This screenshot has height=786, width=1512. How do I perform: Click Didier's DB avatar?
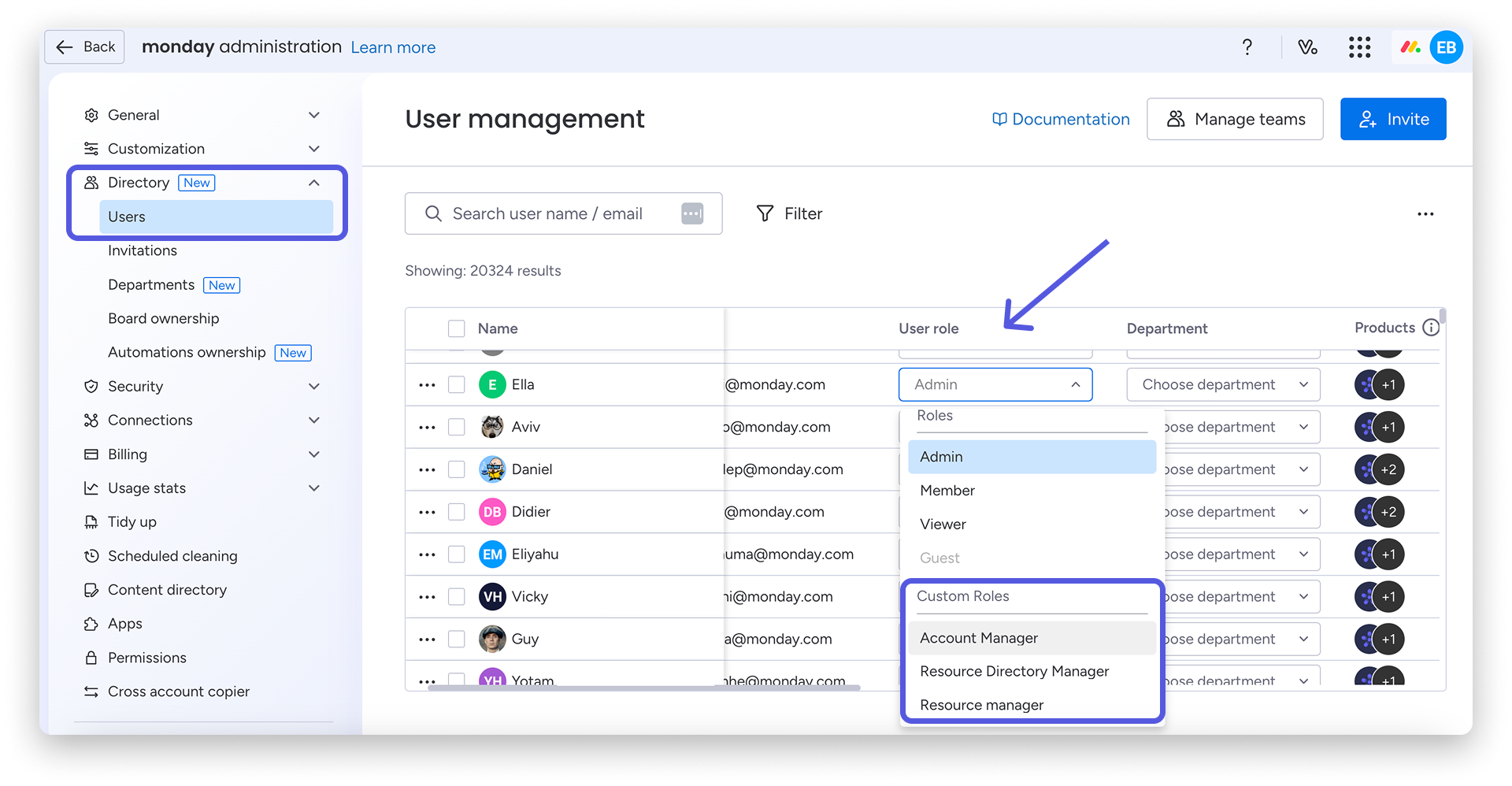click(492, 512)
